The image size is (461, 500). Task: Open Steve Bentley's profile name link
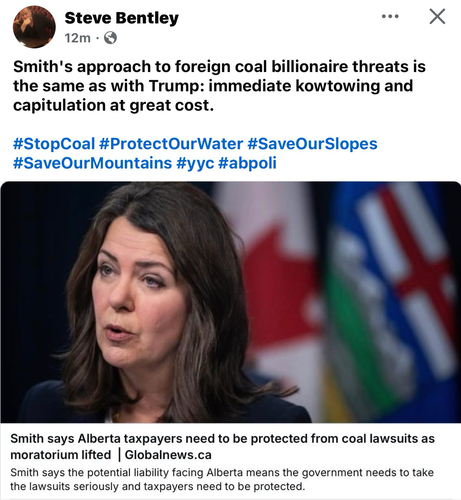[122, 18]
